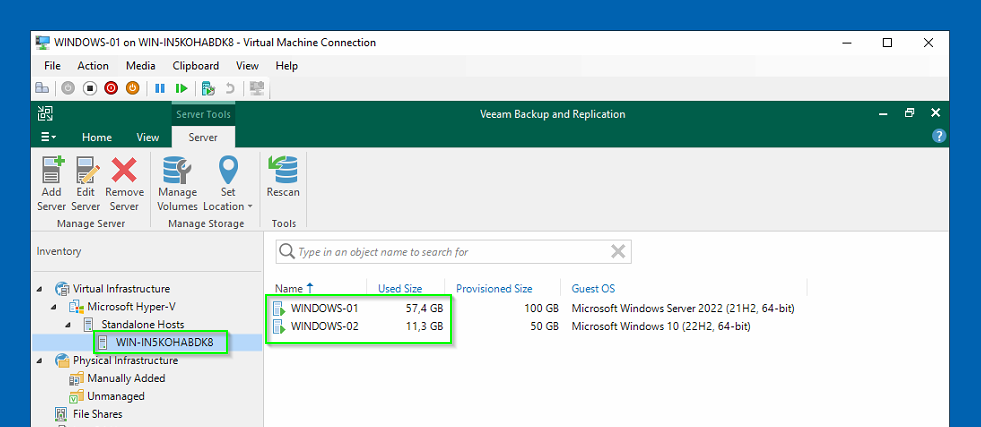Select Manually Added in the tree
981x427 pixels.
point(126,378)
